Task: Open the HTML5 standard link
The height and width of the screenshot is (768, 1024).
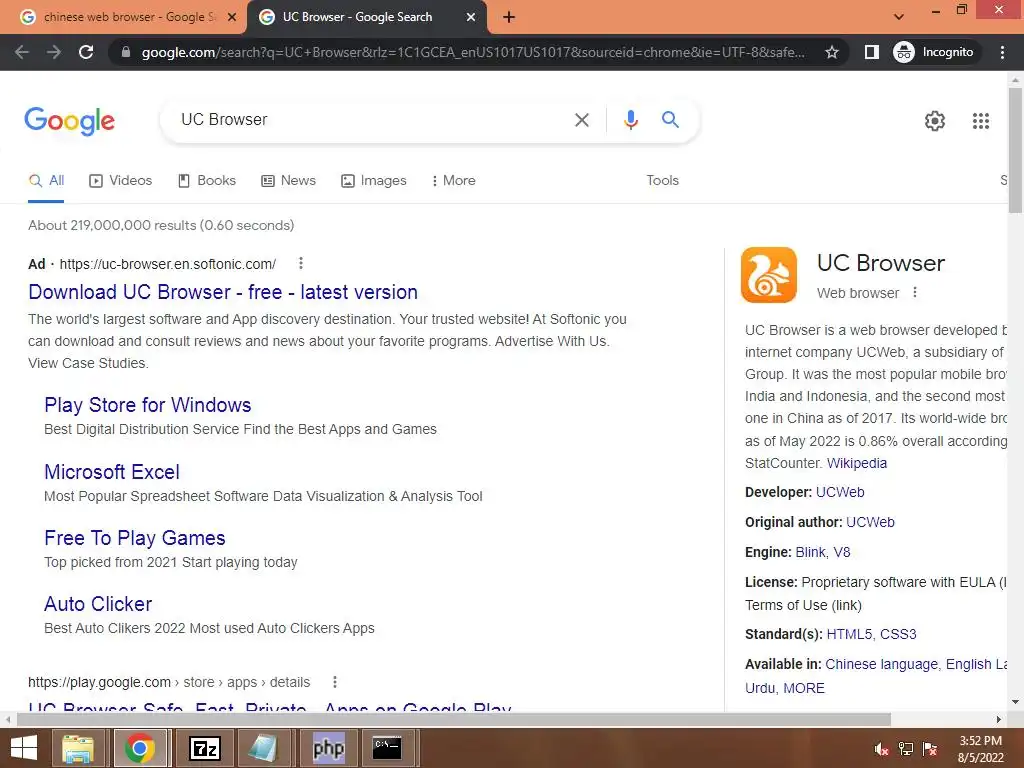Action: pyautogui.click(x=849, y=634)
